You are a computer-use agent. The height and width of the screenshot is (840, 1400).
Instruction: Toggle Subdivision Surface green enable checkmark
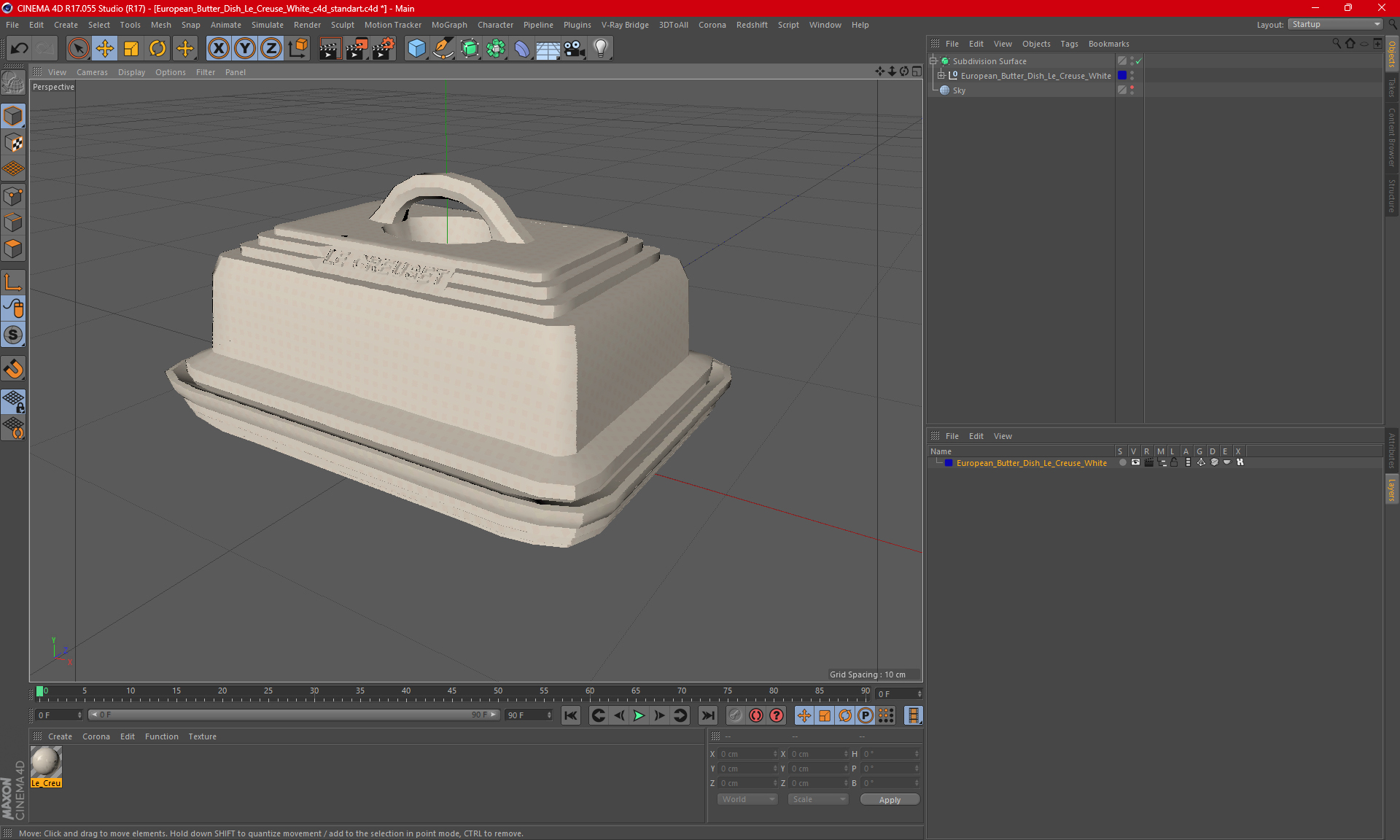(1138, 61)
